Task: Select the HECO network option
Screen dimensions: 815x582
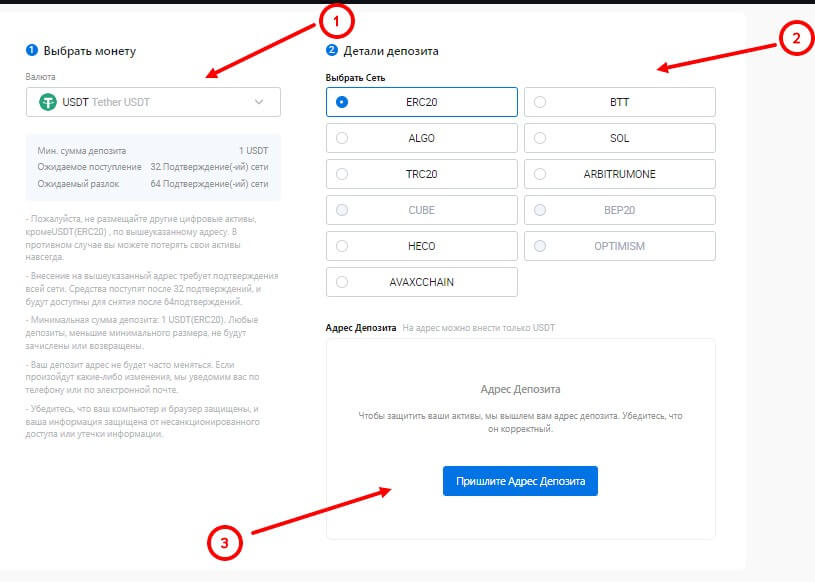Action: 421,246
